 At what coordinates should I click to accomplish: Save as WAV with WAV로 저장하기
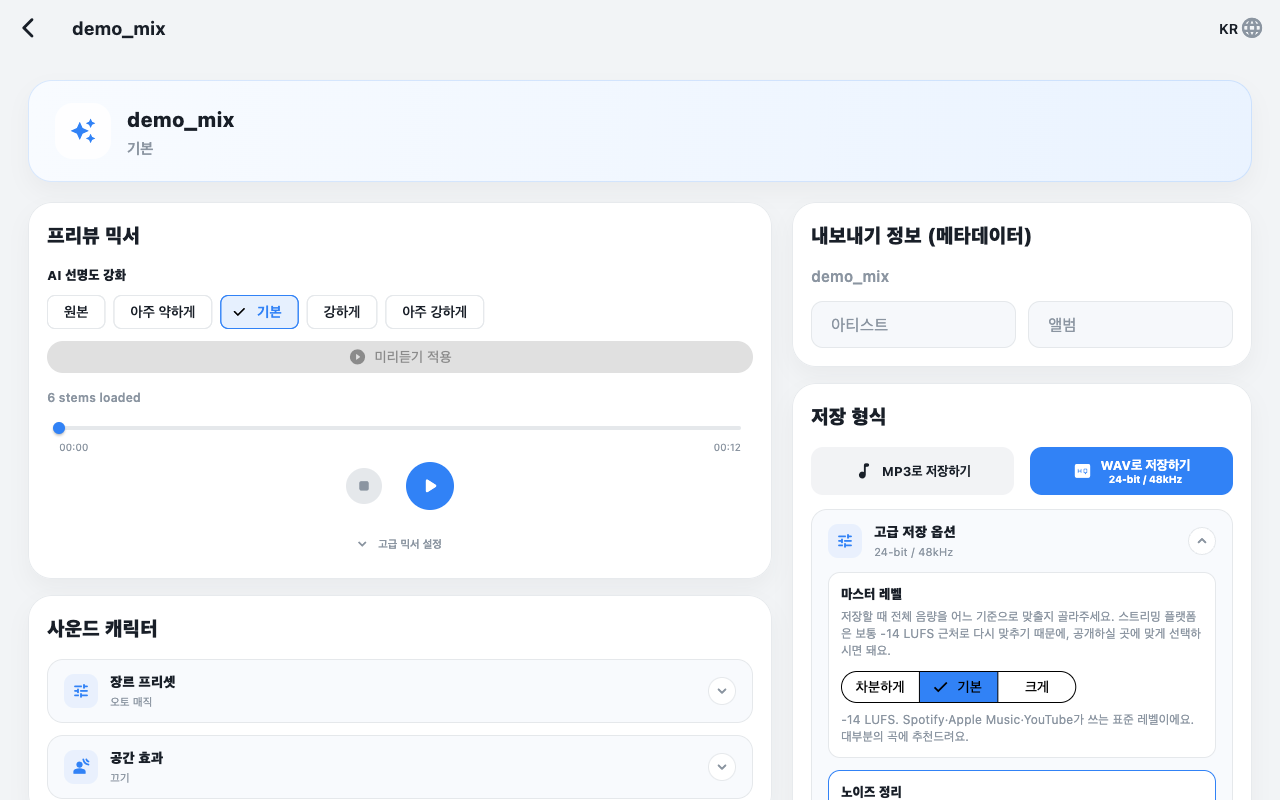[x=1131, y=471]
